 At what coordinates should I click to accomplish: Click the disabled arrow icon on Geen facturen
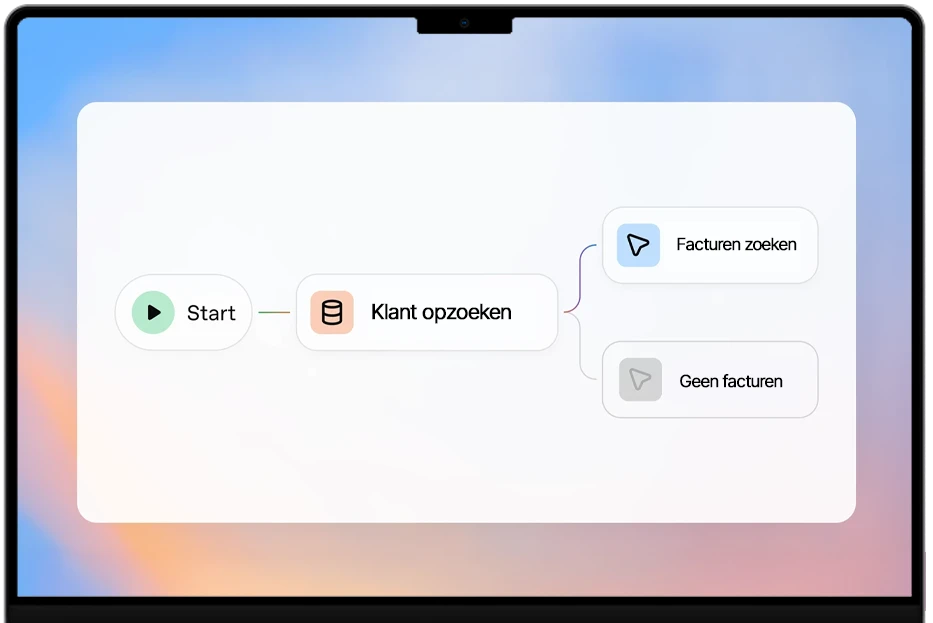pos(640,380)
